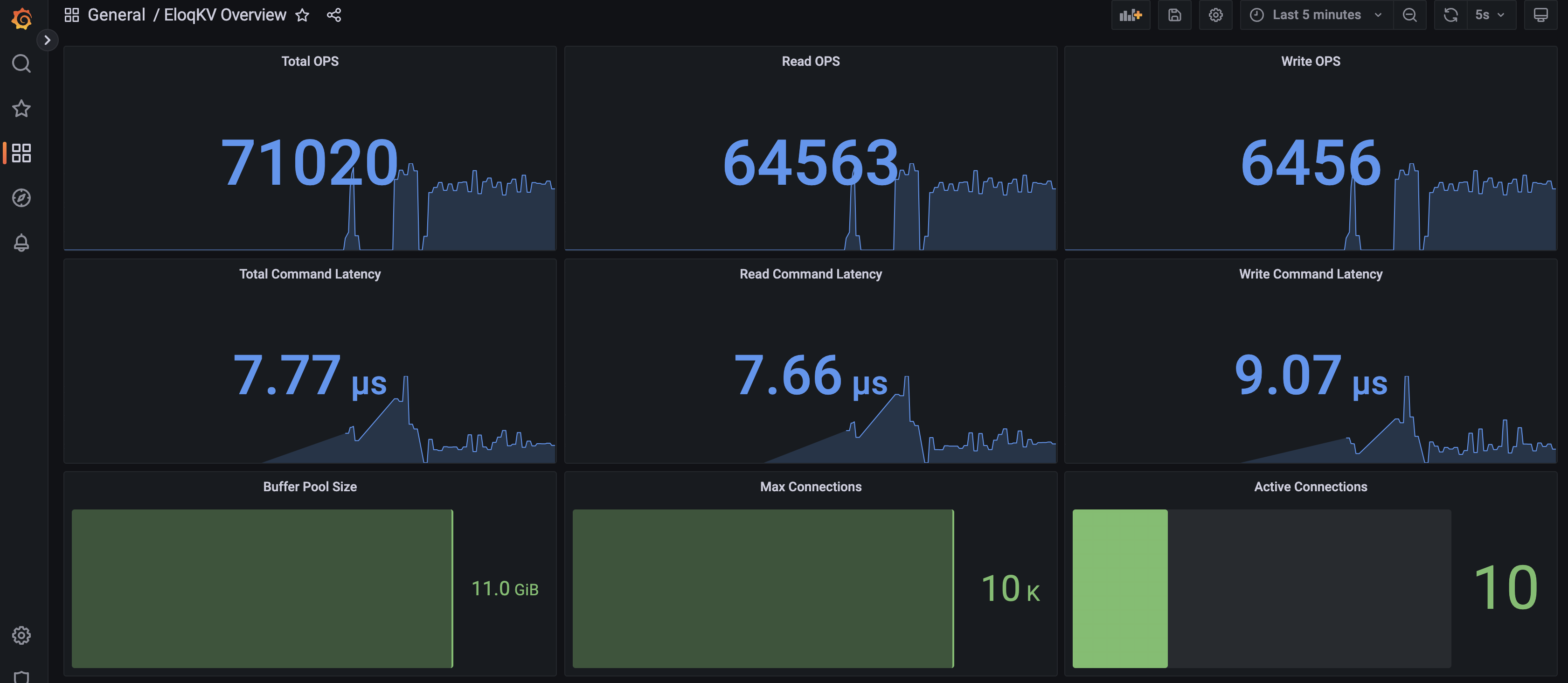Open the search icon in the sidebar

[x=22, y=63]
